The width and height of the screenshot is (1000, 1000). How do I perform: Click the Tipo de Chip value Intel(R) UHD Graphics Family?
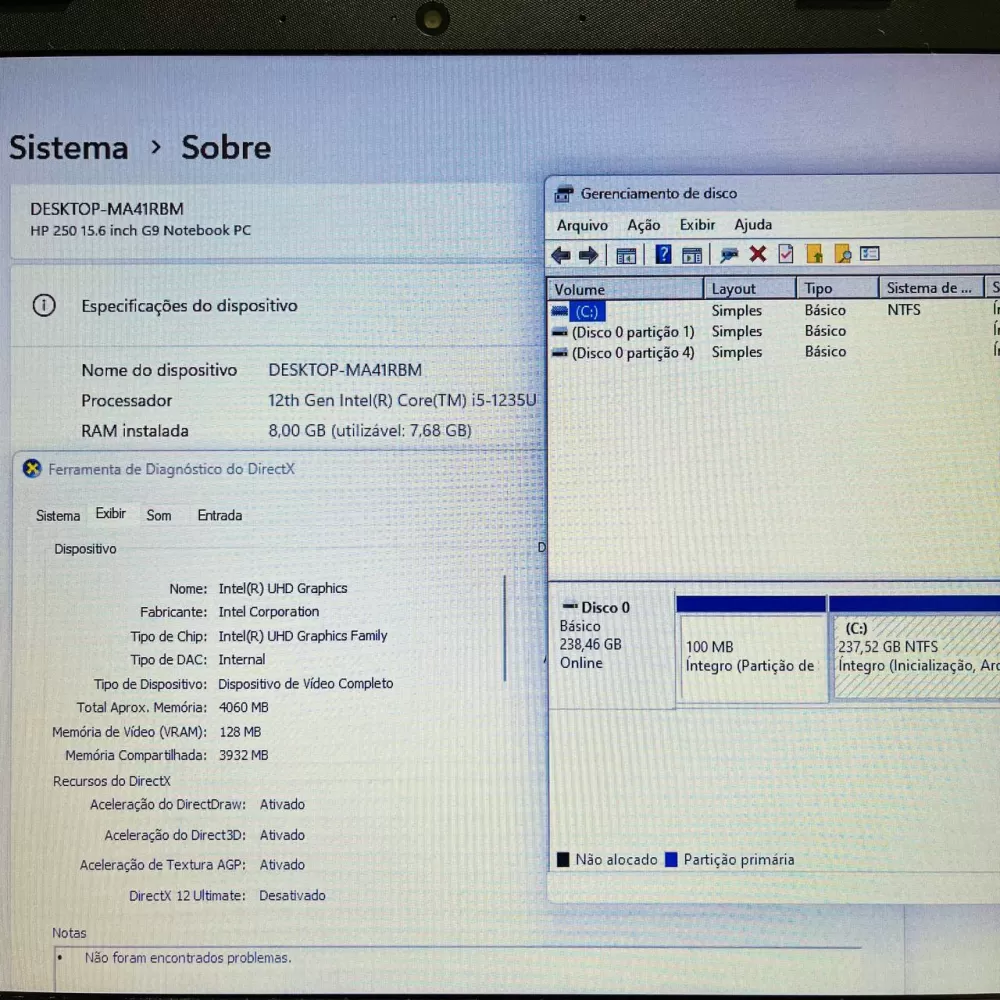coord(303,636)
